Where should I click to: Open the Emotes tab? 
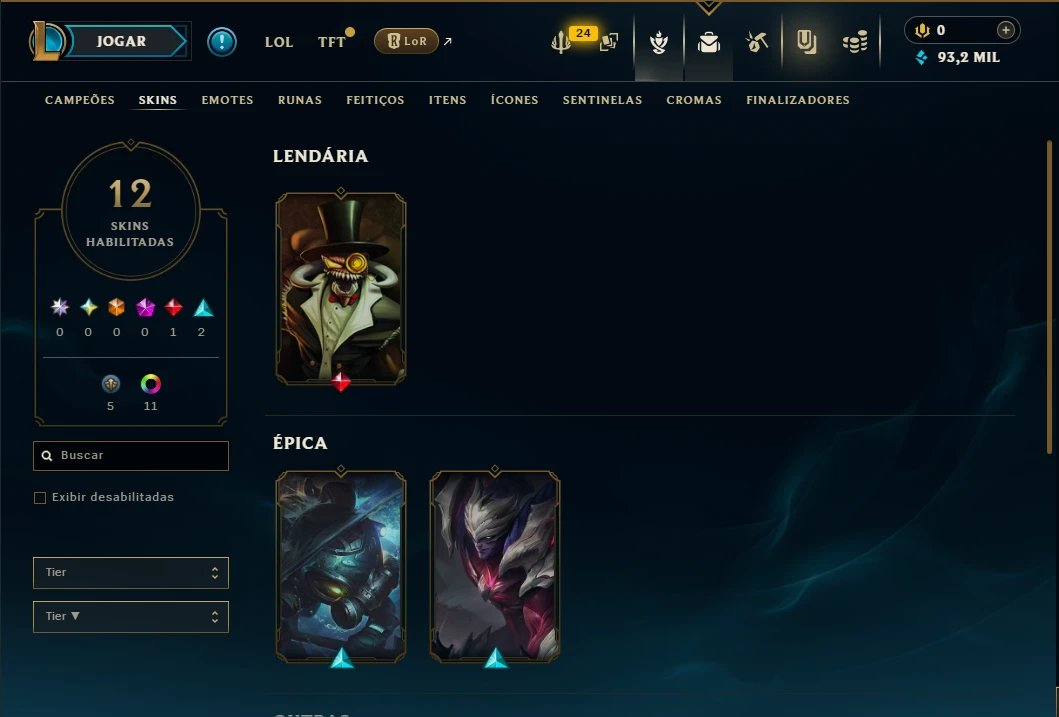227,100
